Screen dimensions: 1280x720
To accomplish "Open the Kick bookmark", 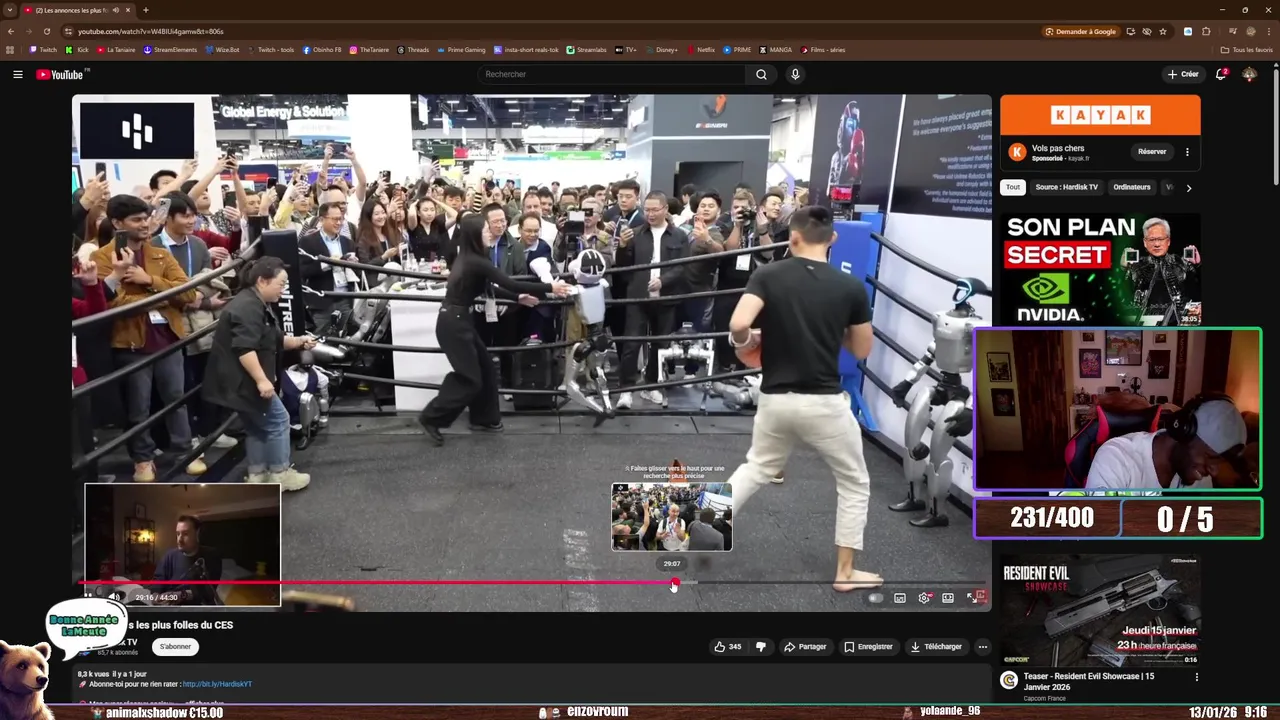I will pyautogui.click(x=78, y=50).
